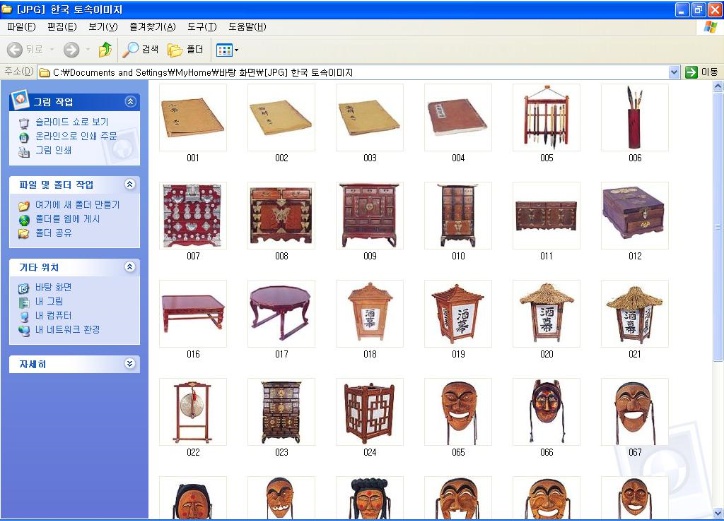Go up one folder level
Screen dimensions: 724x521
105,49
